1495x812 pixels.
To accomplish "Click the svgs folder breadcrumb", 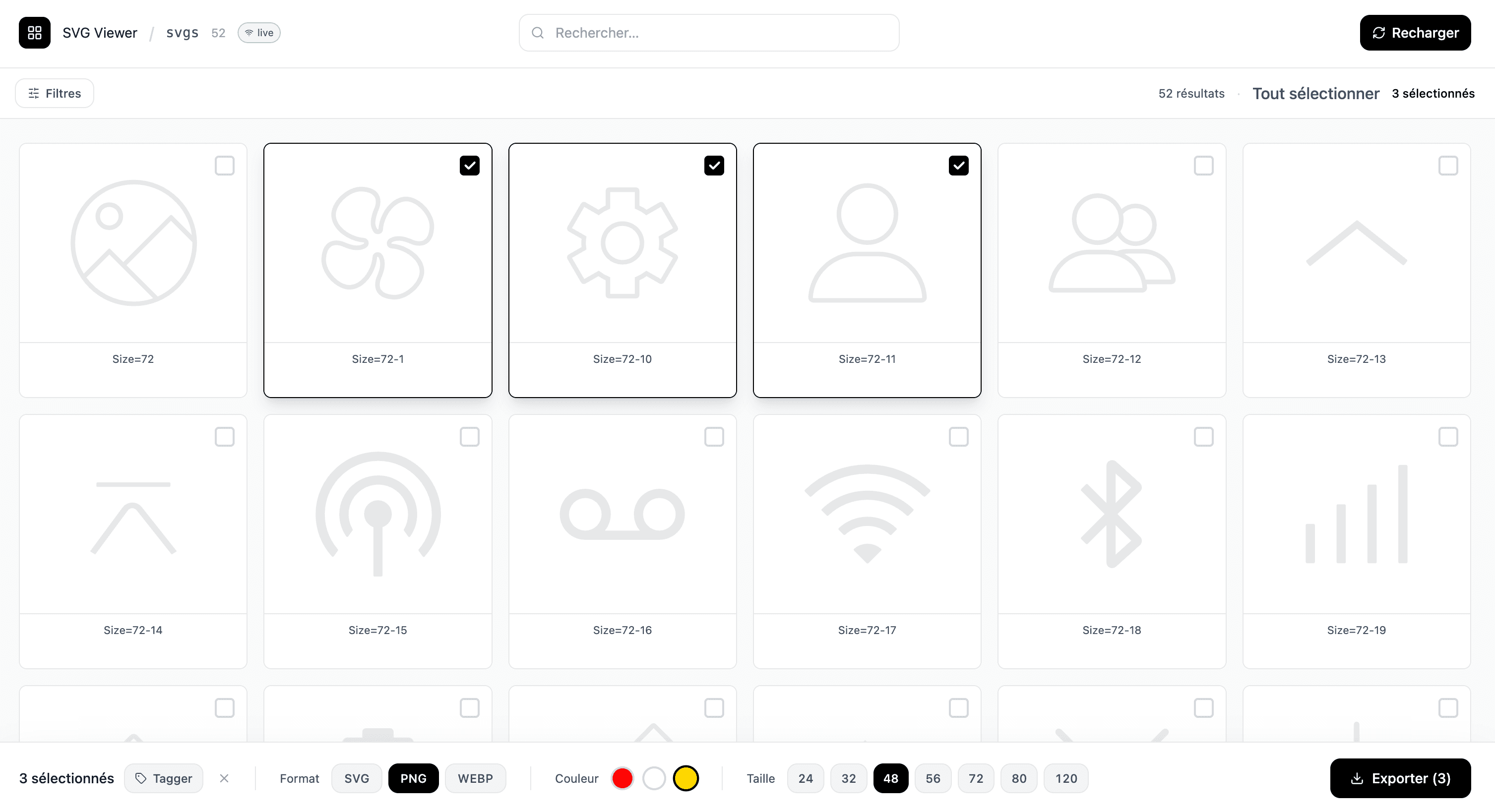I will click(182, 33).
